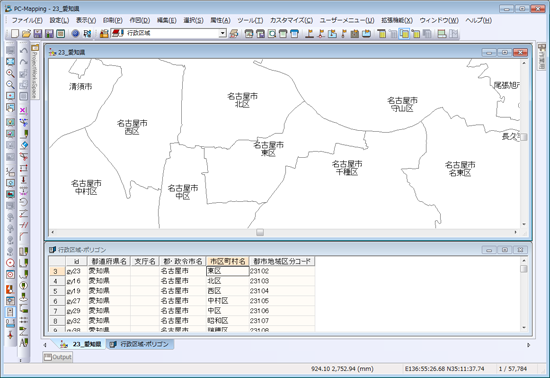Viewport: 550px width, 378px height.
Task: Click the 都市地域区分コード column header
Action: [282, 261]
